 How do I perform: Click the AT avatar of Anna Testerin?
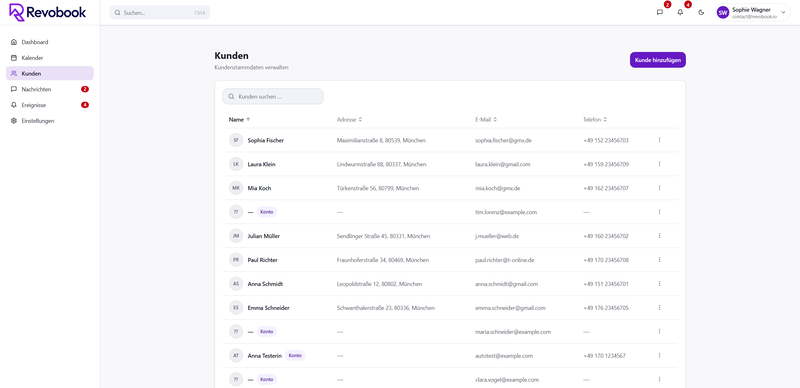236,356
